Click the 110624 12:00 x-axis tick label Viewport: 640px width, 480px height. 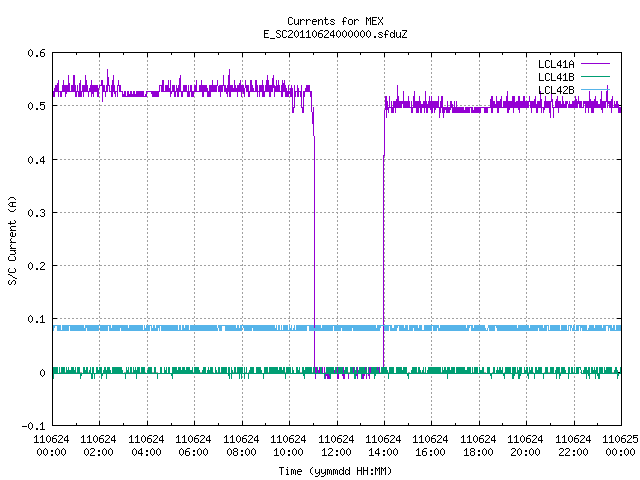point(336,446)
